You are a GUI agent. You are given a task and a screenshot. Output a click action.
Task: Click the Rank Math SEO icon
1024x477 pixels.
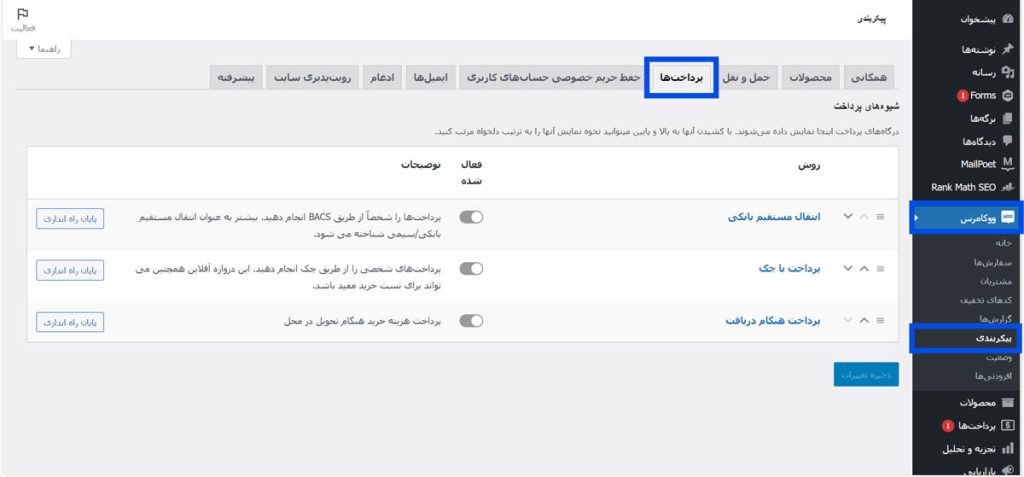[1007, 188]
